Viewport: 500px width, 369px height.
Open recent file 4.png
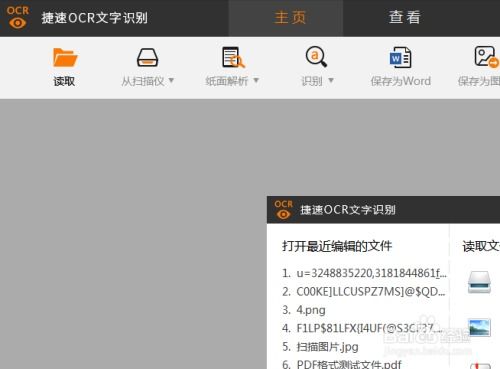click(x=304, y=310)
